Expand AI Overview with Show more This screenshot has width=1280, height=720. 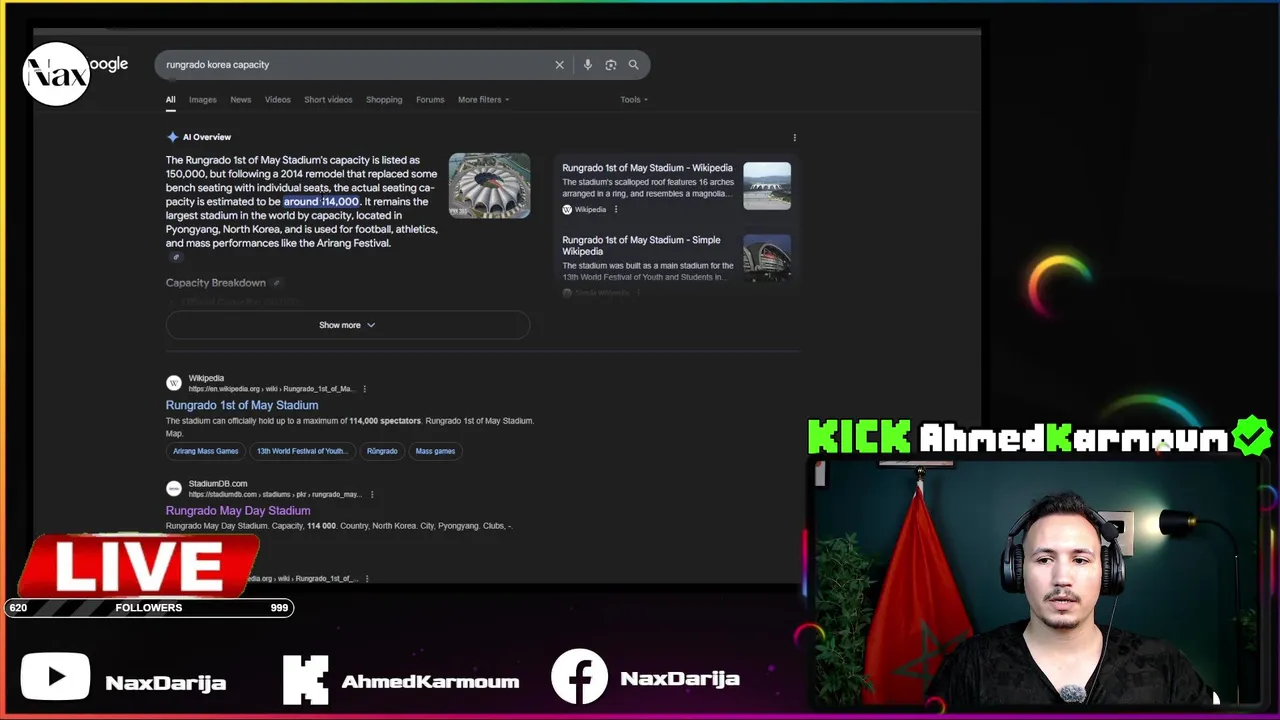[347, 325]
